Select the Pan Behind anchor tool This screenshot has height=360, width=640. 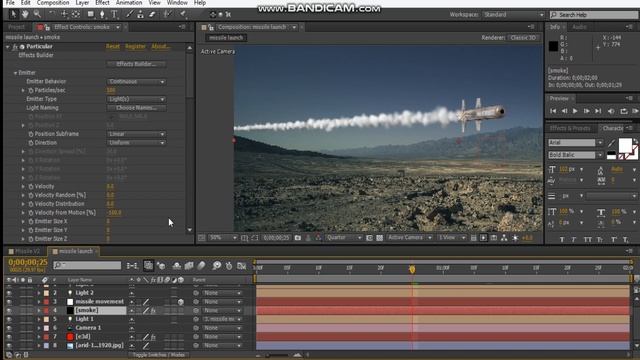(76, 15)
